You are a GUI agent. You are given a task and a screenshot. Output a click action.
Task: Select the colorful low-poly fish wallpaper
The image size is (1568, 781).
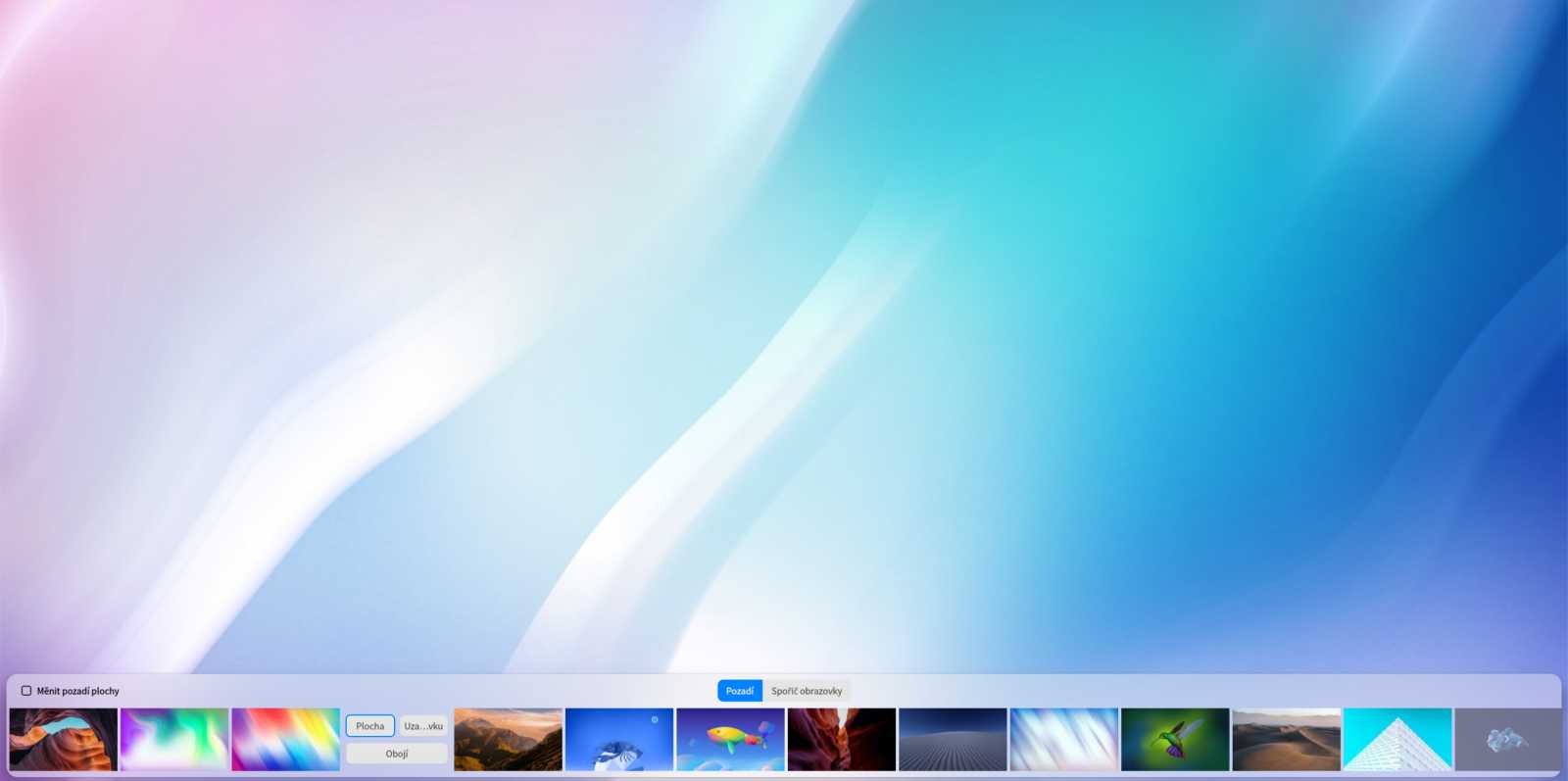click(731, 740)
